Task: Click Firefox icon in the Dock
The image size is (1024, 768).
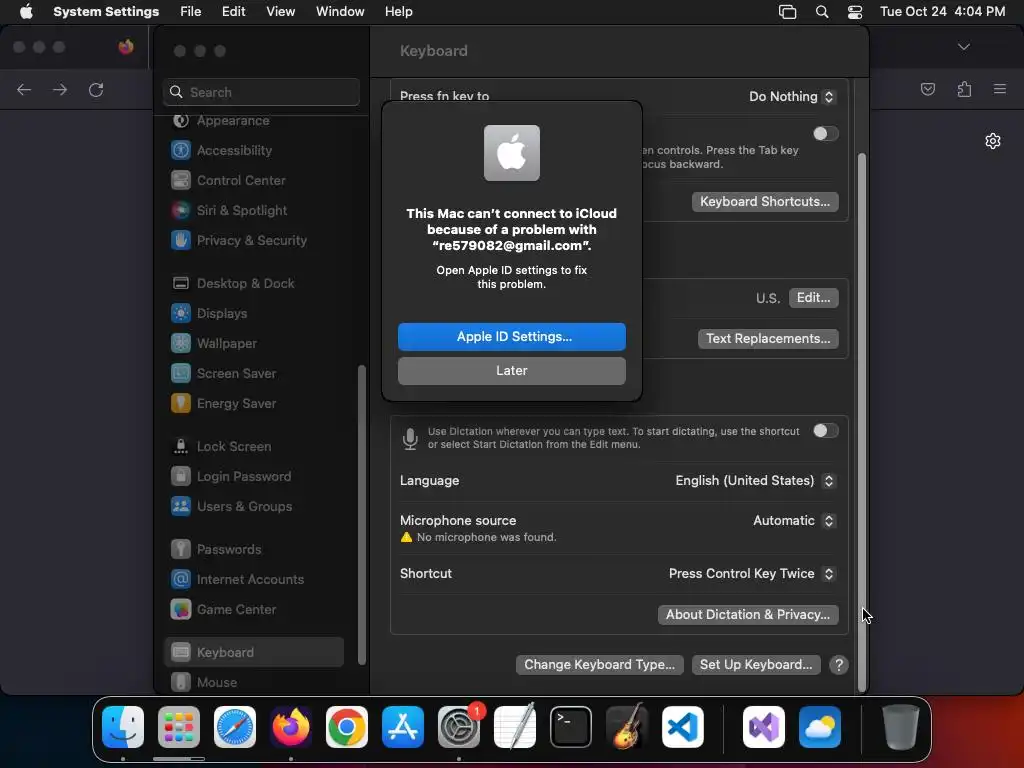Action: [x=291, y=727]
